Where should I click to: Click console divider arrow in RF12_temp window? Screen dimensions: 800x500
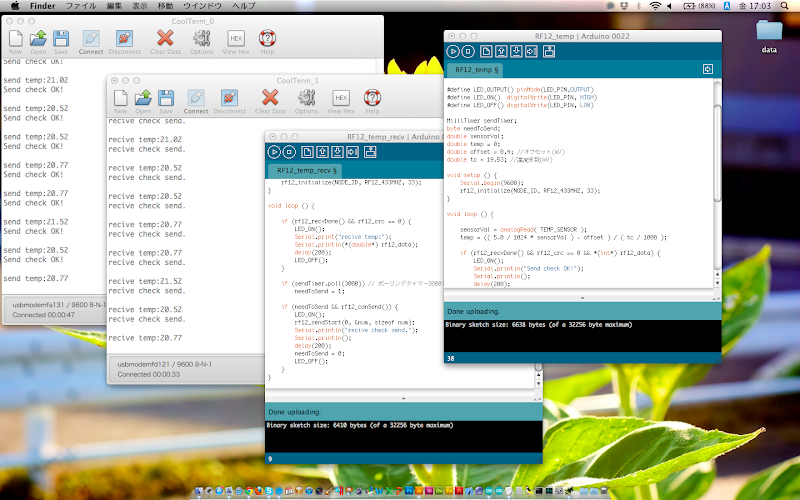coord(582,298)
